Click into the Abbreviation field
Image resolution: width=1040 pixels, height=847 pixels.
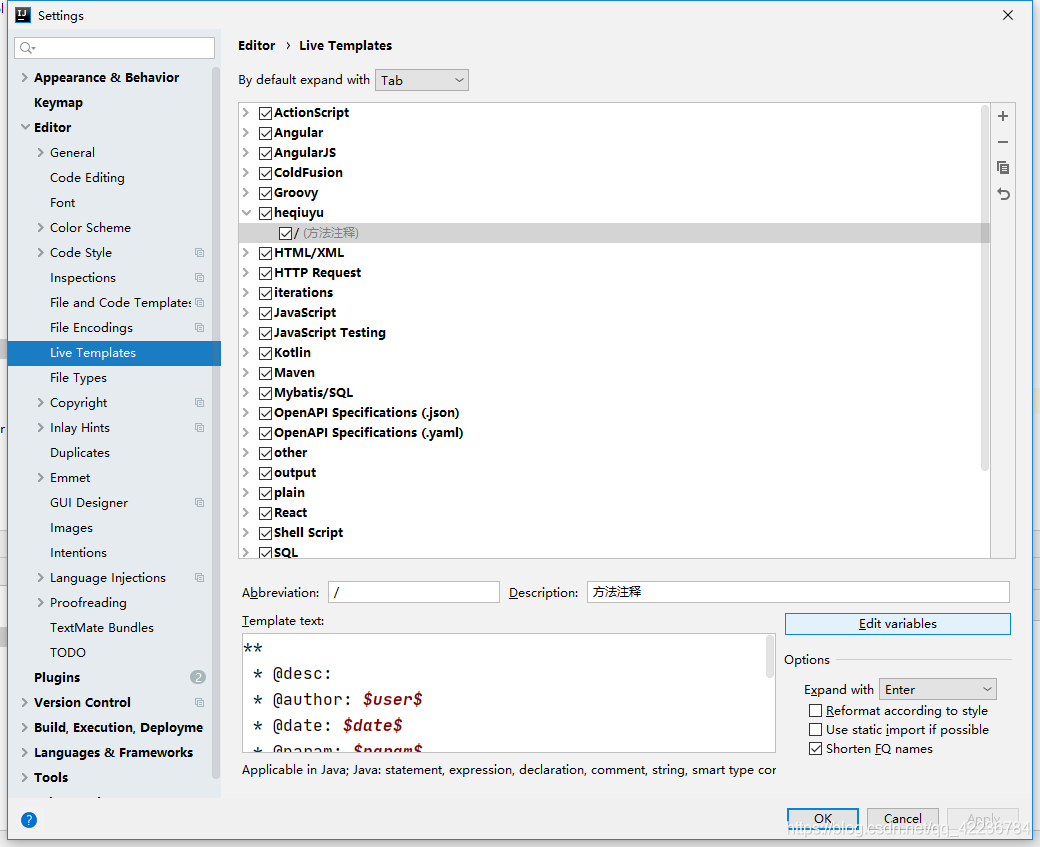point(414,592)
